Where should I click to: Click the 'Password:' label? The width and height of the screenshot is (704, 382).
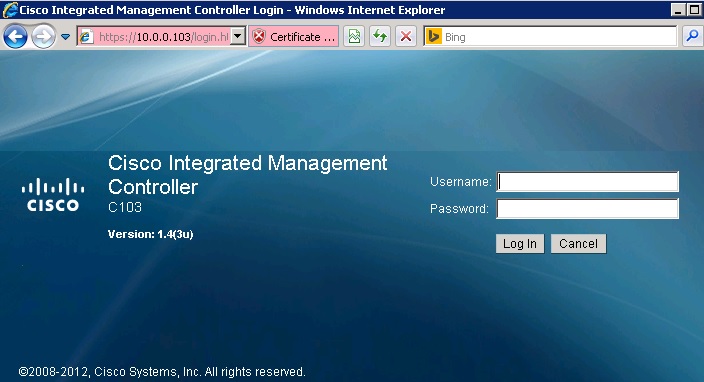(459, 209)
